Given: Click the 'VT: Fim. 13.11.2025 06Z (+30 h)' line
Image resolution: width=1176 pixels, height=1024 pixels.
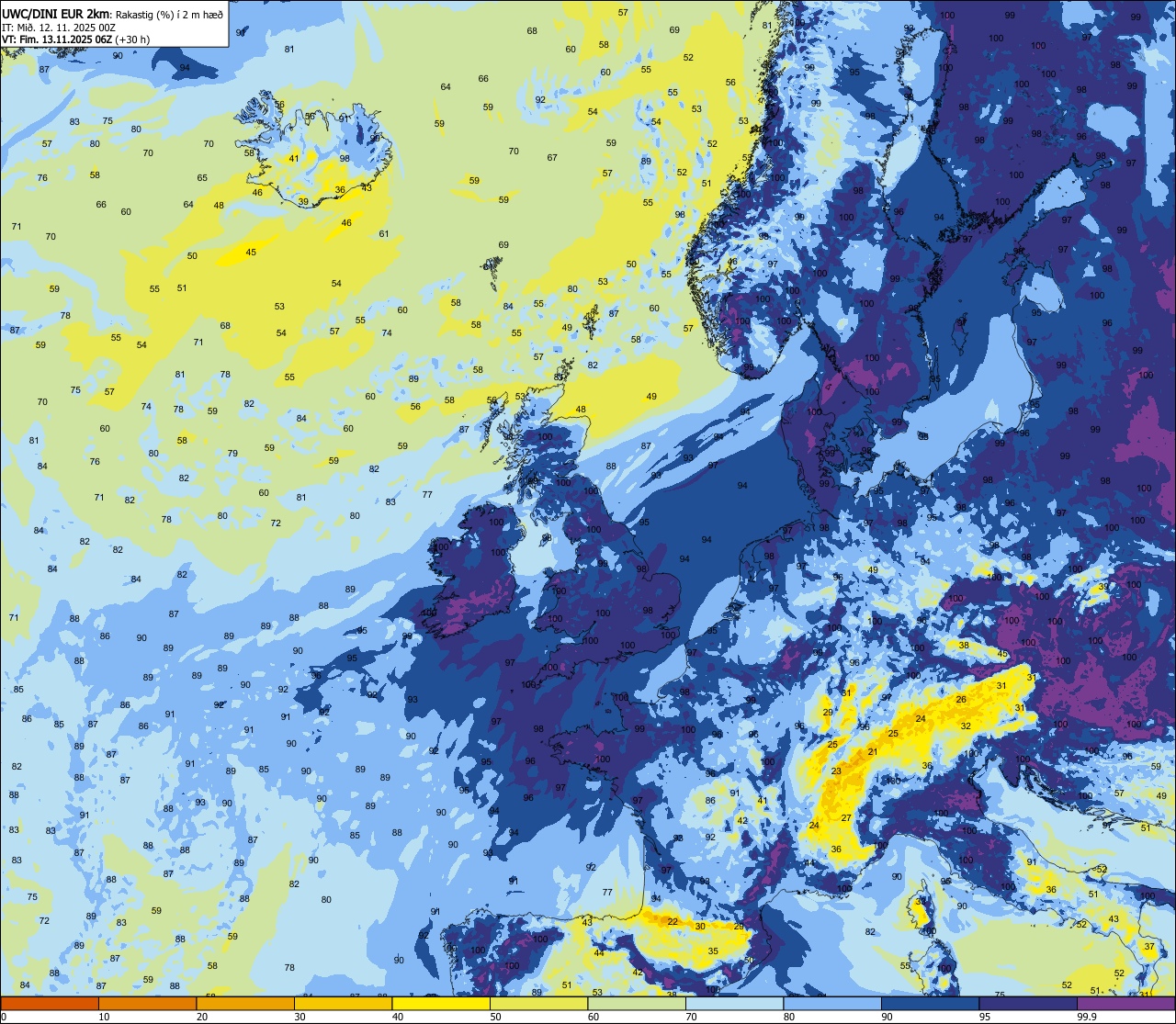Looking at the screenshot, I should (75, 39).
